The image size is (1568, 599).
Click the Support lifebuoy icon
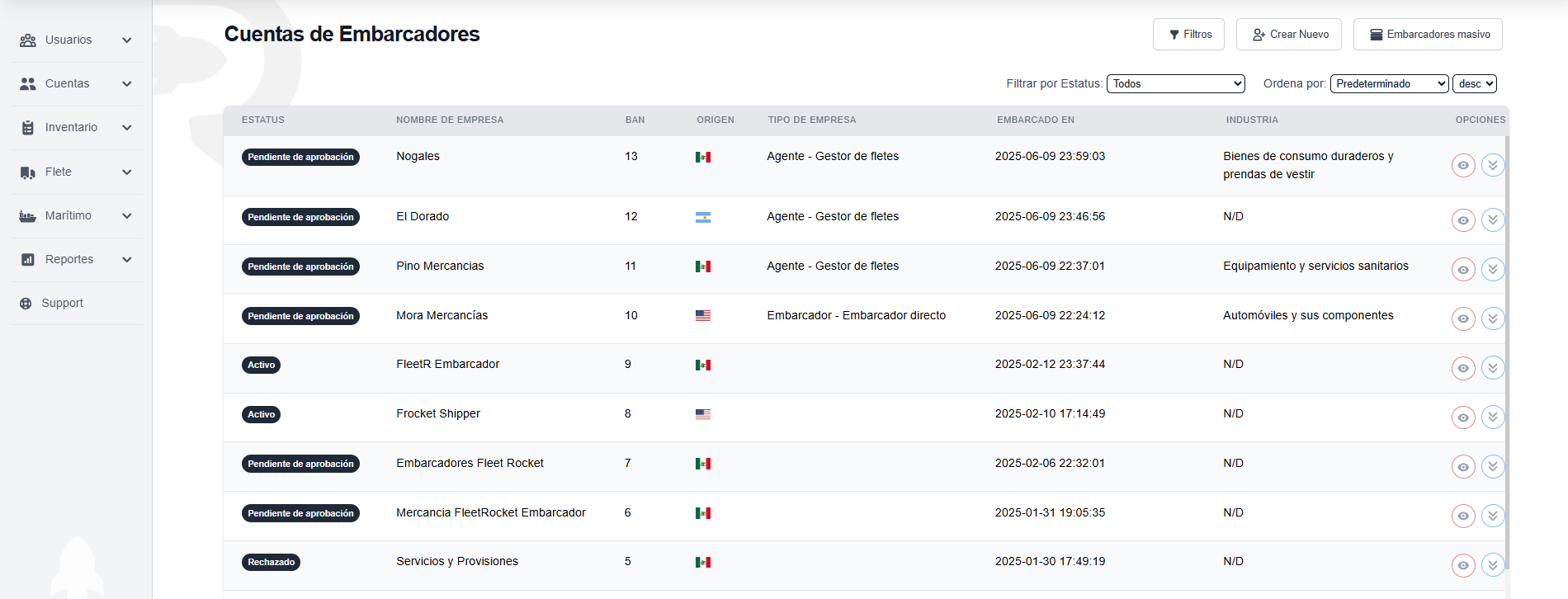click(26, 304)
